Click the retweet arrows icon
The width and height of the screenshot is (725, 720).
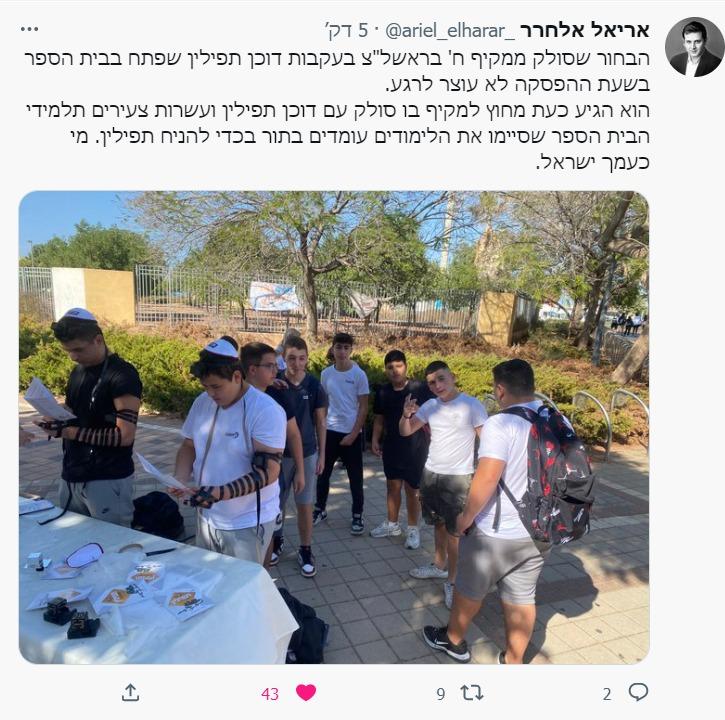(x=472, y=693)
